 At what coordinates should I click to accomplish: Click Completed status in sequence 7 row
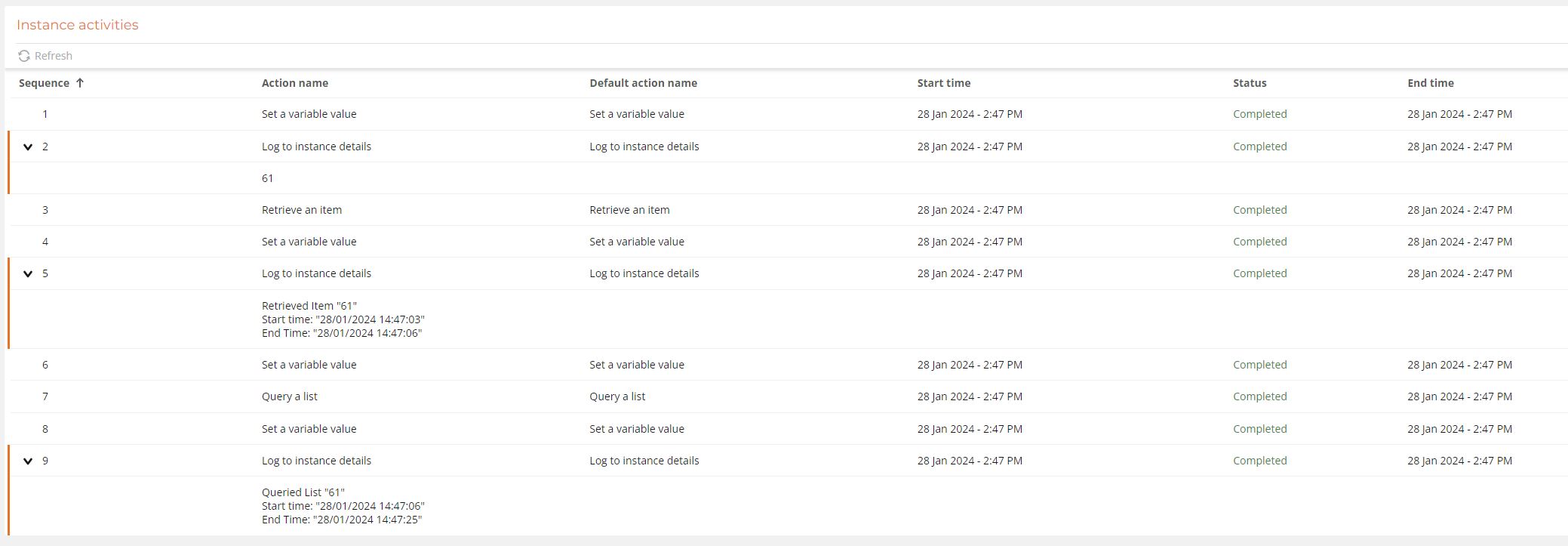click(x=1260, y=396)
